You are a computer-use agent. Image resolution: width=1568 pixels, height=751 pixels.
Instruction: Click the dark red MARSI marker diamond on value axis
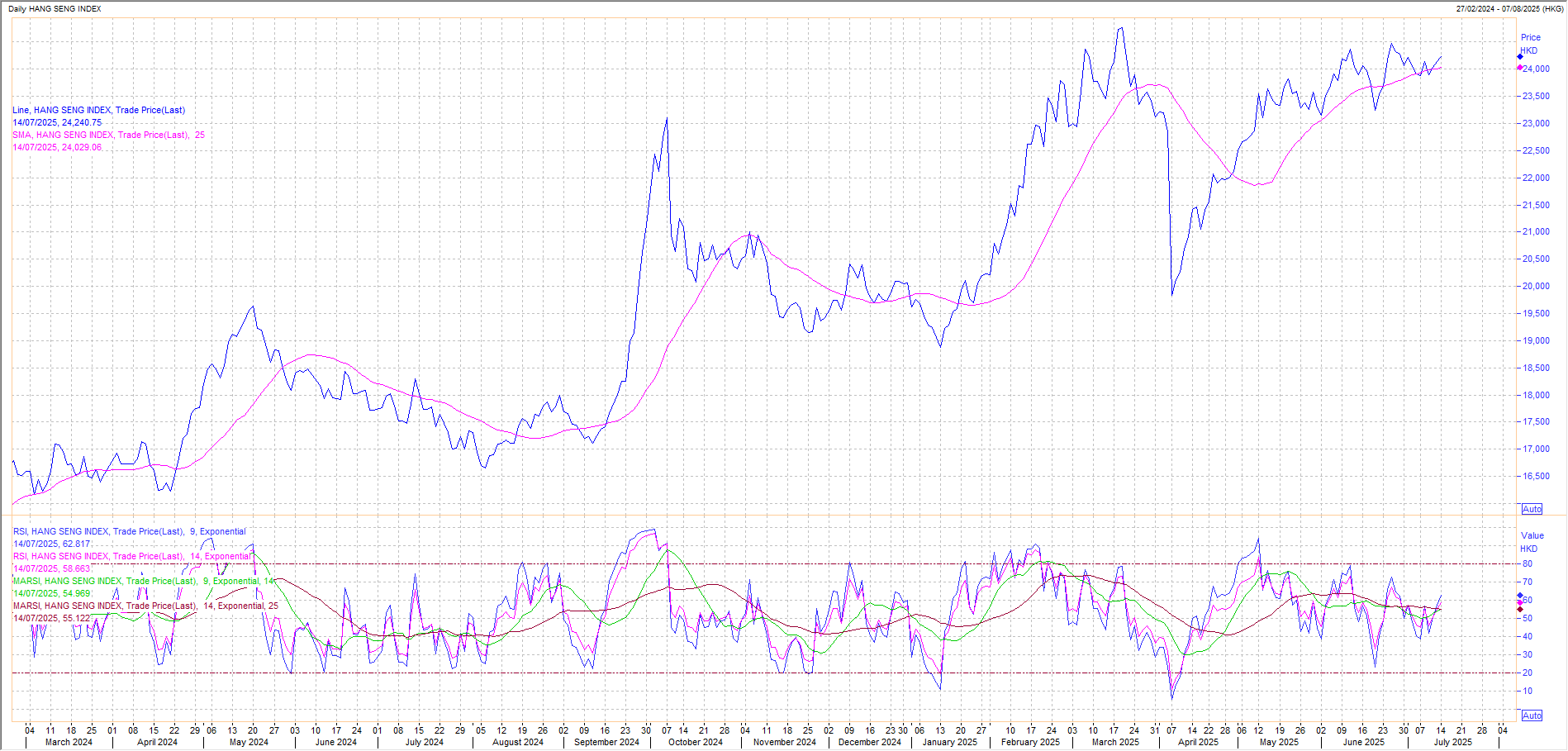[x=1520, y=610]
